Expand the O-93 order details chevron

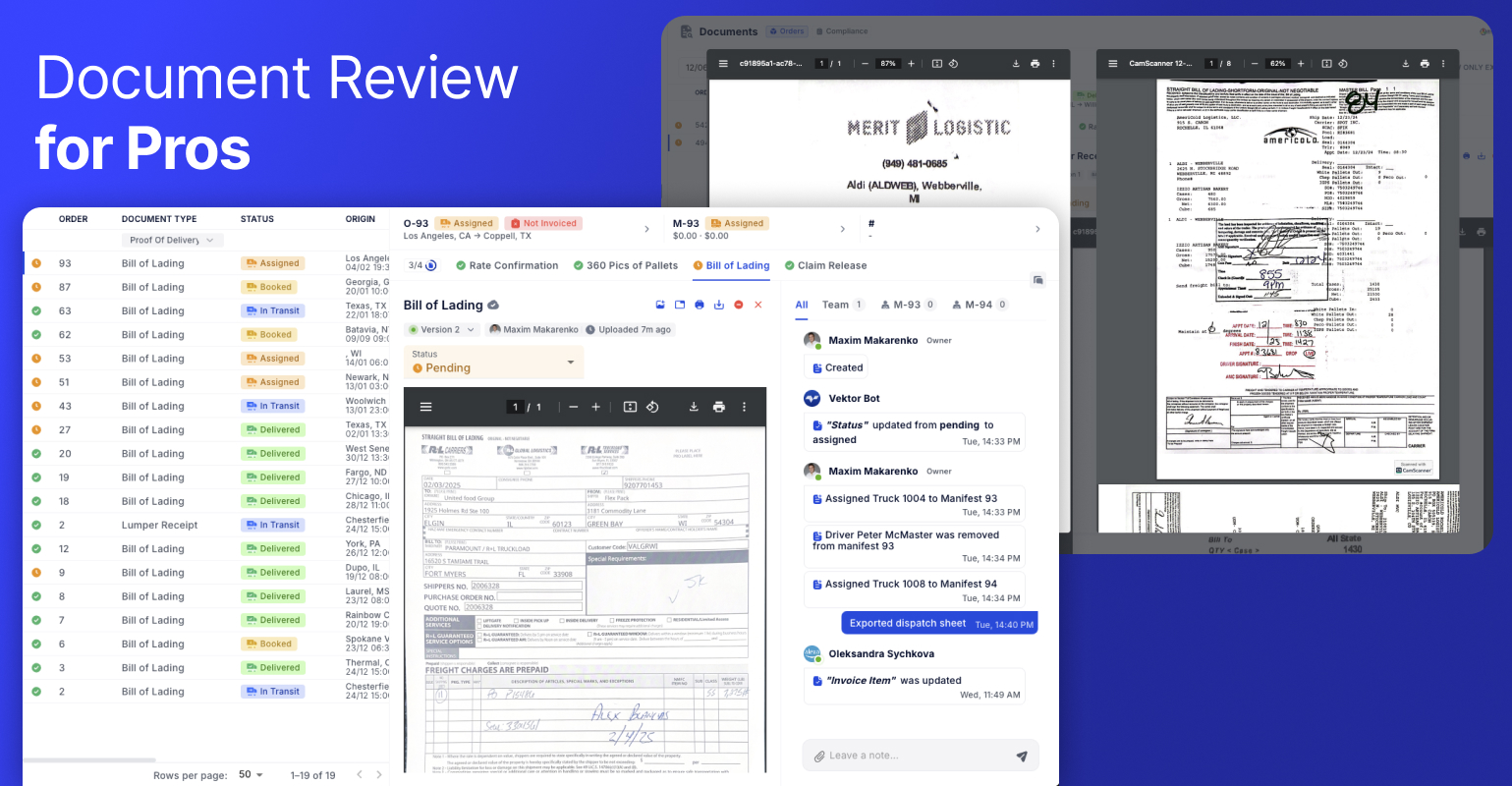tap(646, 229)
